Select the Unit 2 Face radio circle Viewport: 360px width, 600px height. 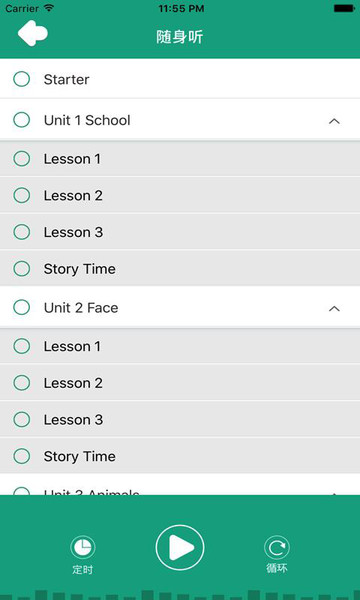pos(21,307)
